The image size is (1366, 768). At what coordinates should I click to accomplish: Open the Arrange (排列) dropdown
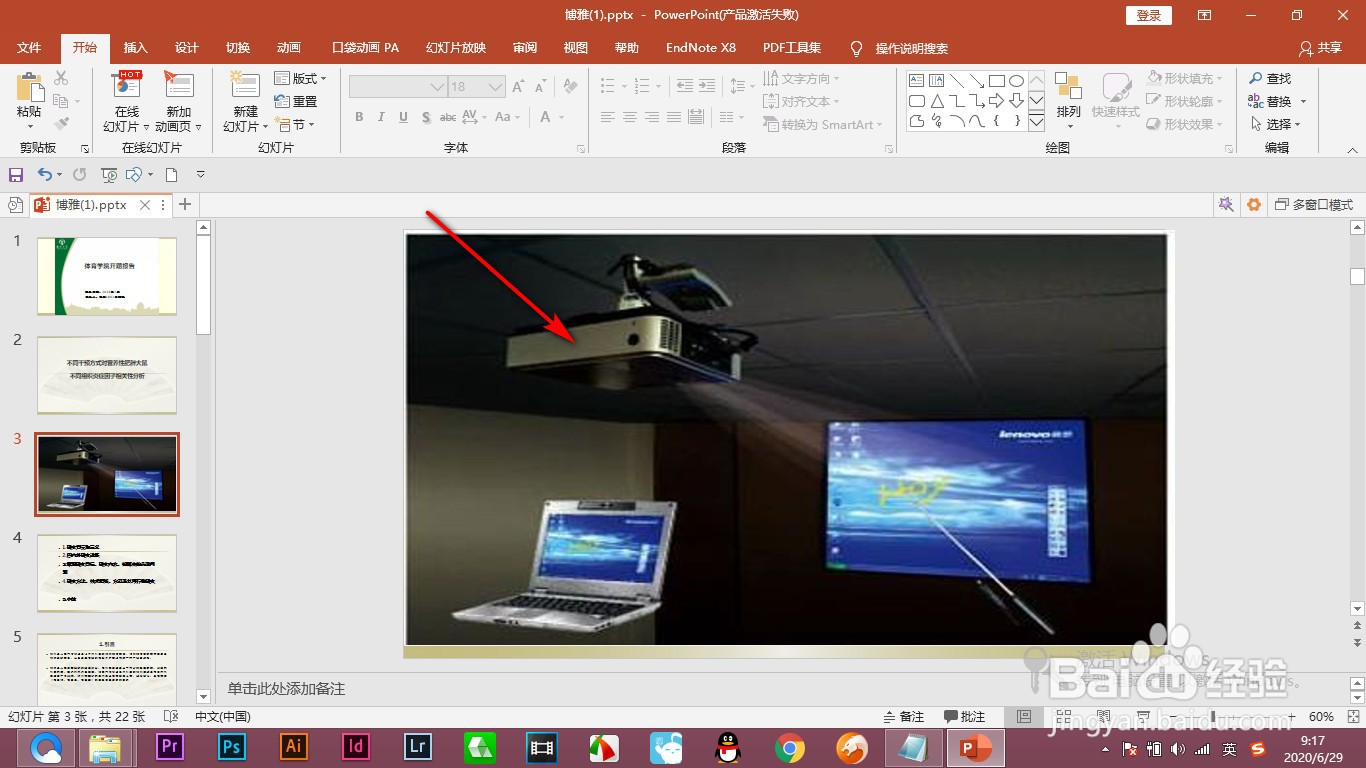coord(1069,101)
